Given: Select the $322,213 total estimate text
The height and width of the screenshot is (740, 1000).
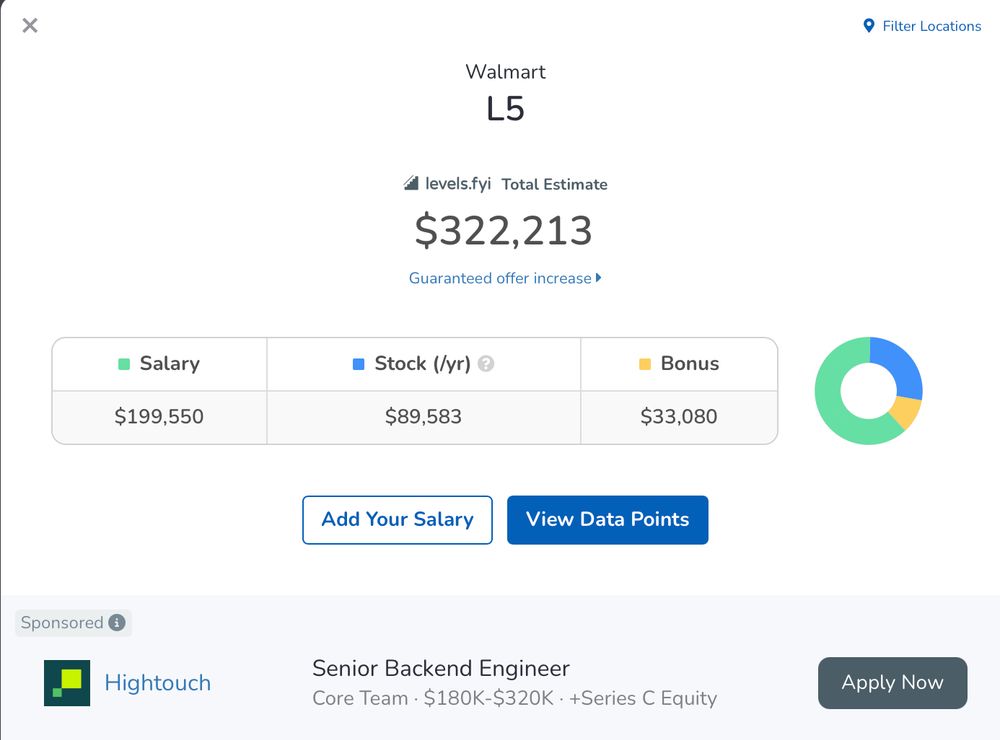Looking at the screenshot, I should (504, 230).
